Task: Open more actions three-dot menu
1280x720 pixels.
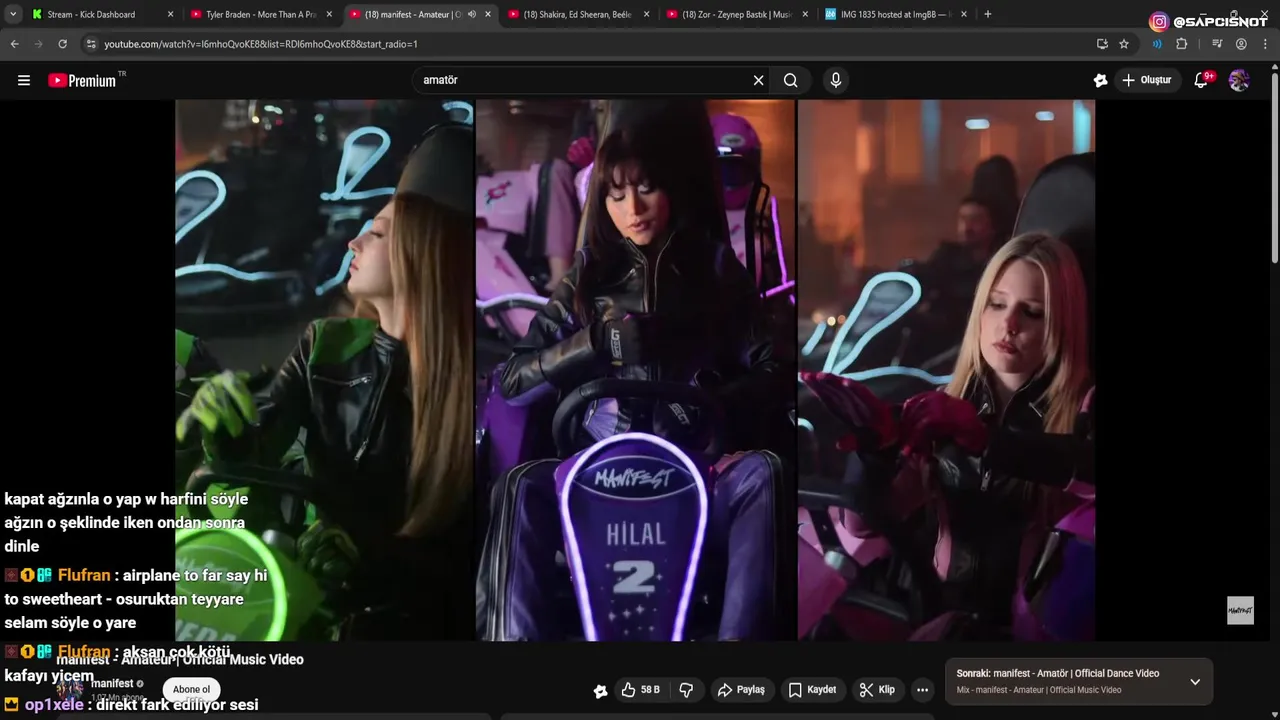Action: [923, 690]
